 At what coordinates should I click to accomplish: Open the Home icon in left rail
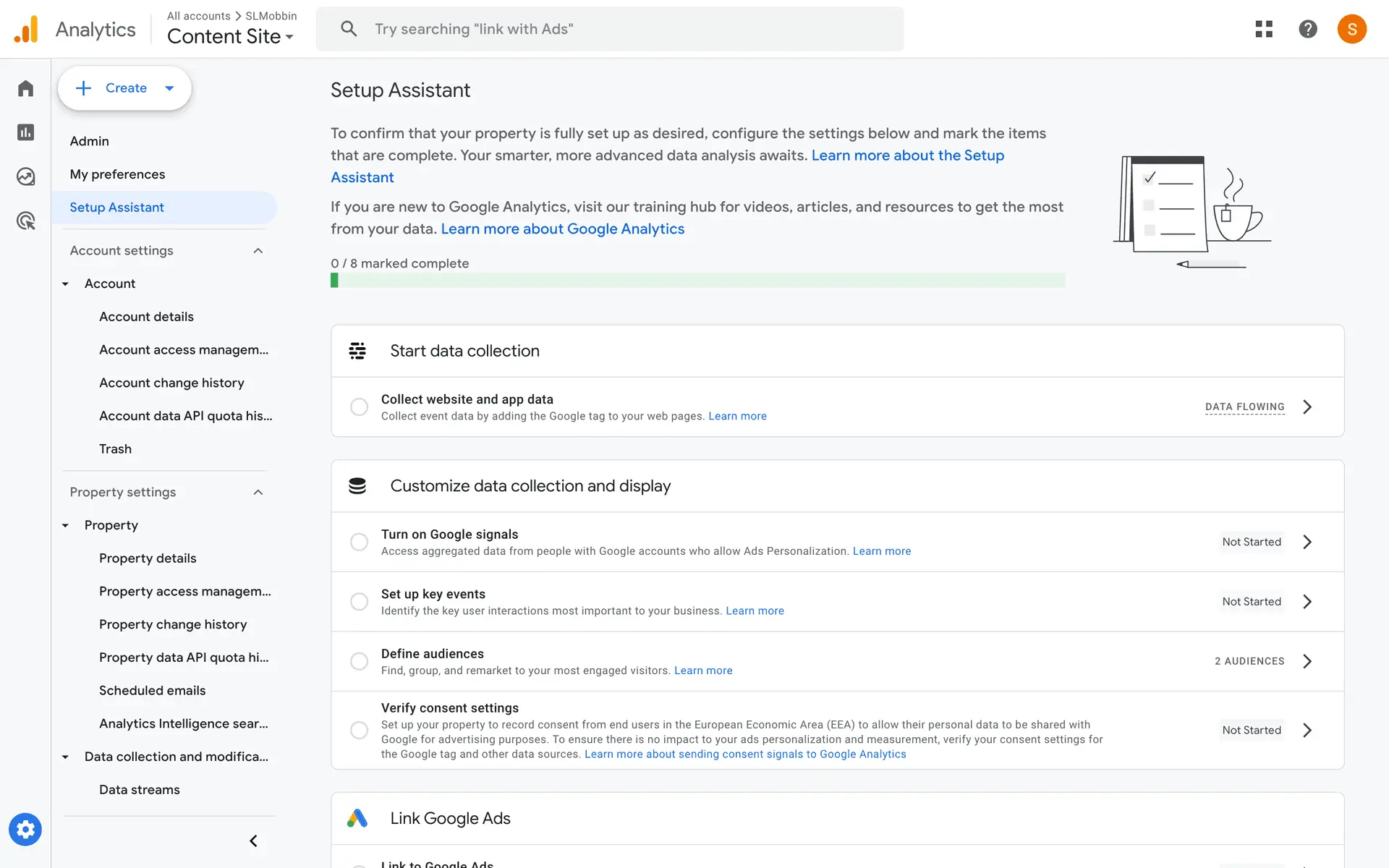click(x=26, y=88)
